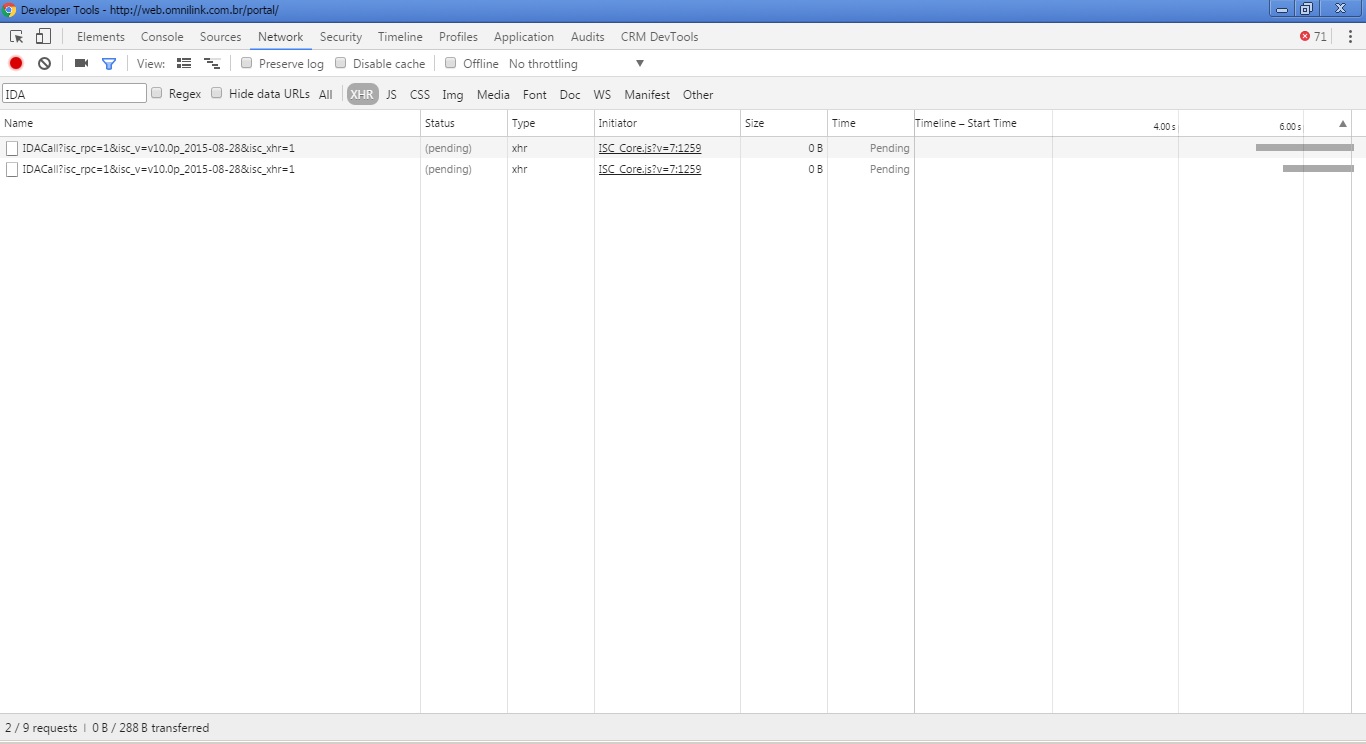Open the DevTools three-dot menu
The height and width of the screenshot is (744, 1366).
coord(1350,37)
